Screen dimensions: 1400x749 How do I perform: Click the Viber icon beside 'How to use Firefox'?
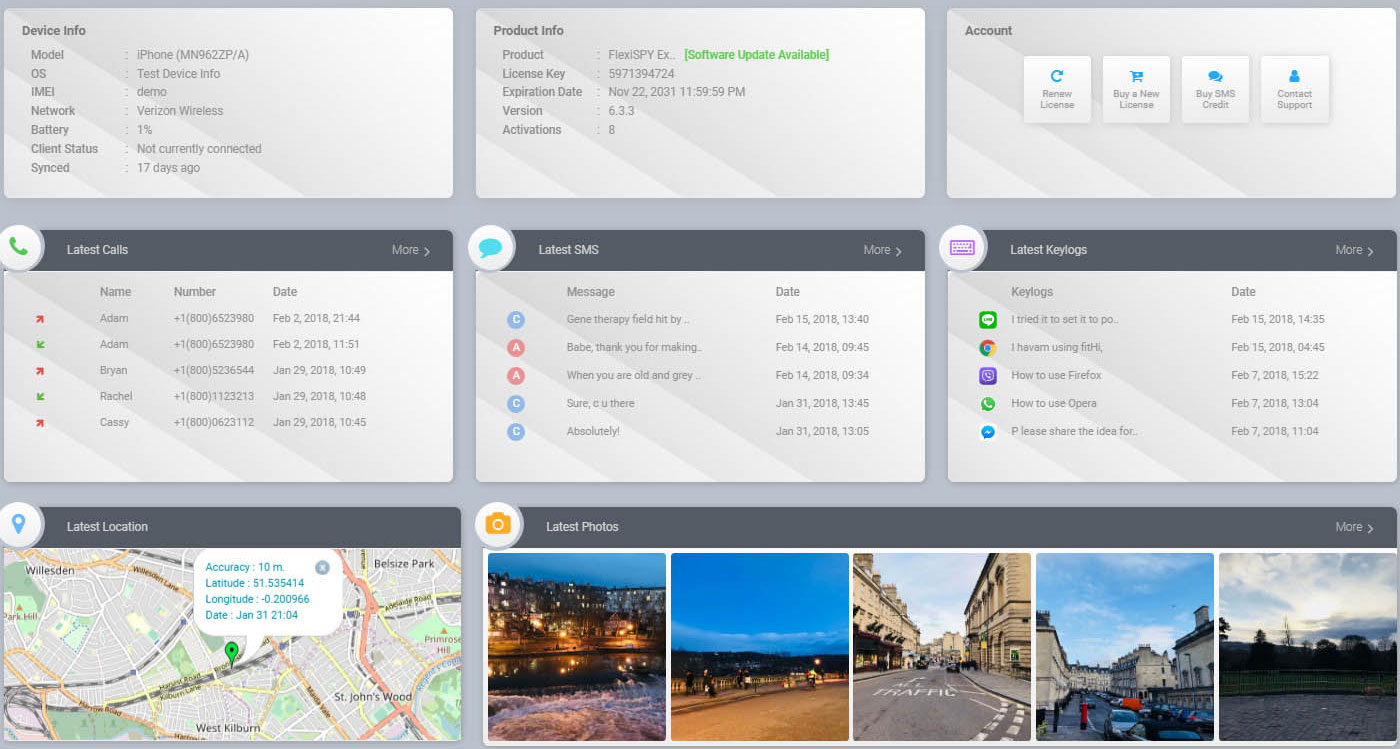pos(988,376)
